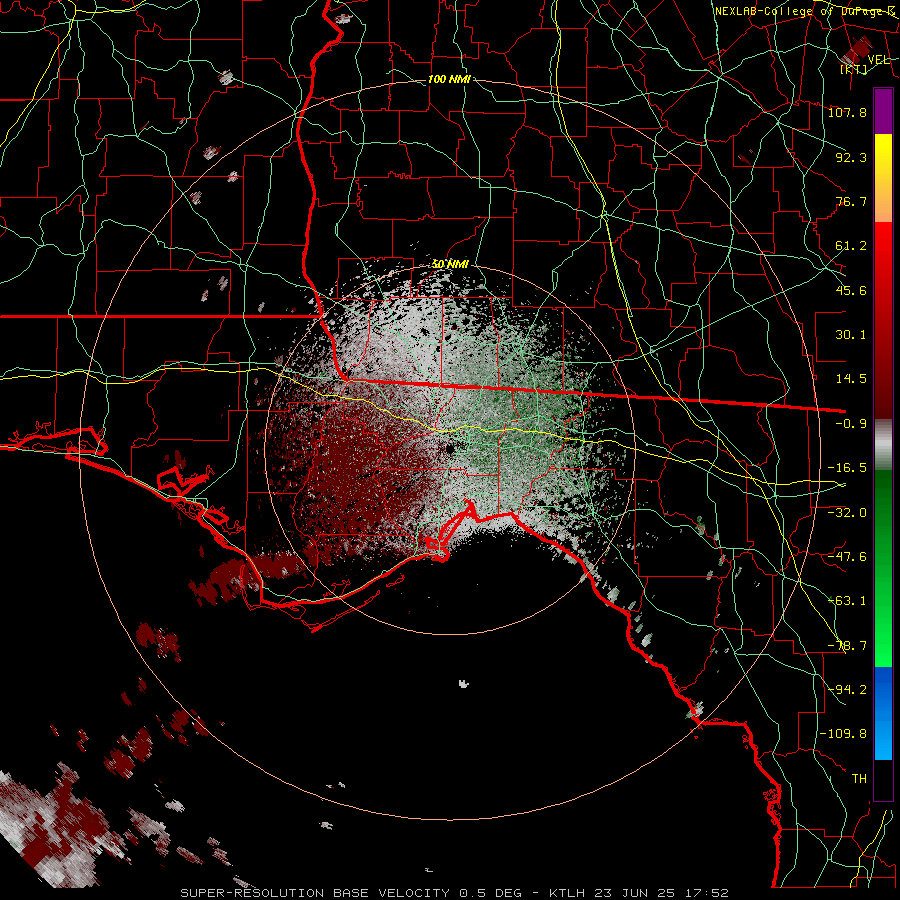Click the 14.5 scale value
Screen dimensions: 900x900
click(851, 379)
